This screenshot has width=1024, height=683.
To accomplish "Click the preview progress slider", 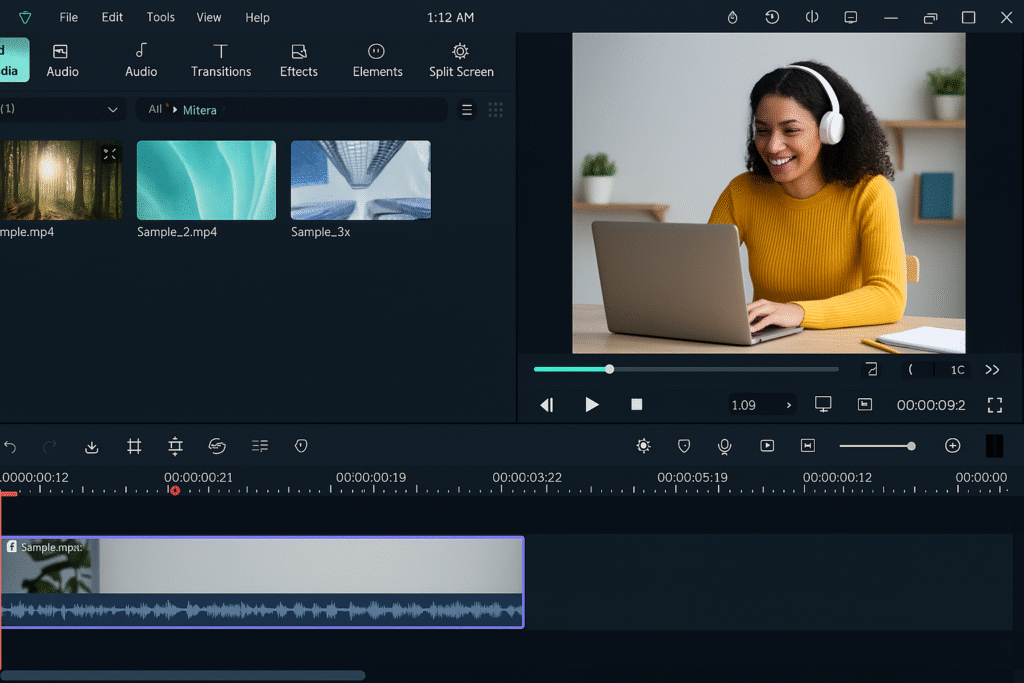I will pyautogui.click(x=686, y=369).
